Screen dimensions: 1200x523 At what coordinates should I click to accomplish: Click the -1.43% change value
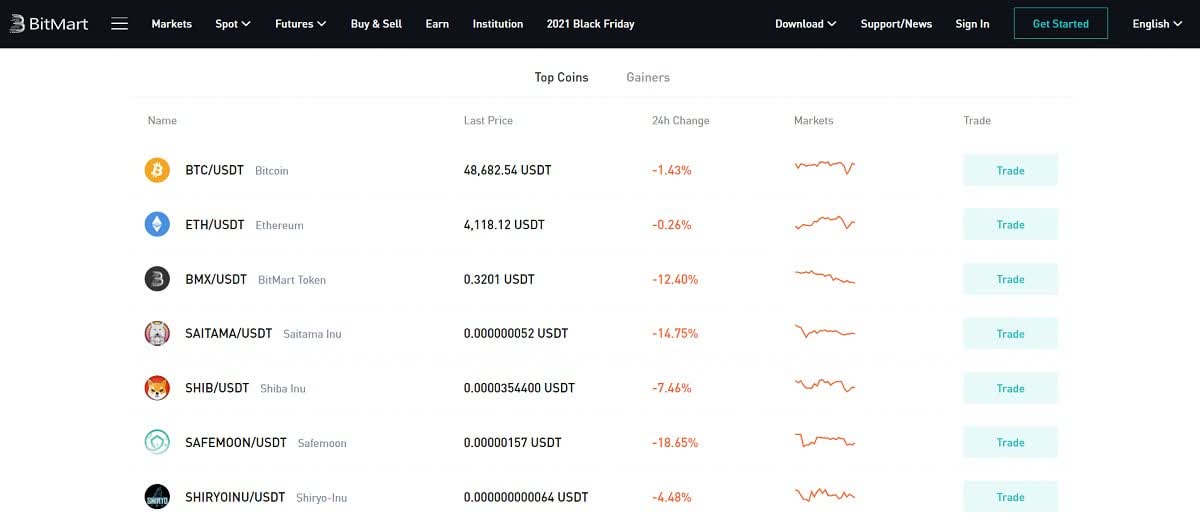[672, 170]
